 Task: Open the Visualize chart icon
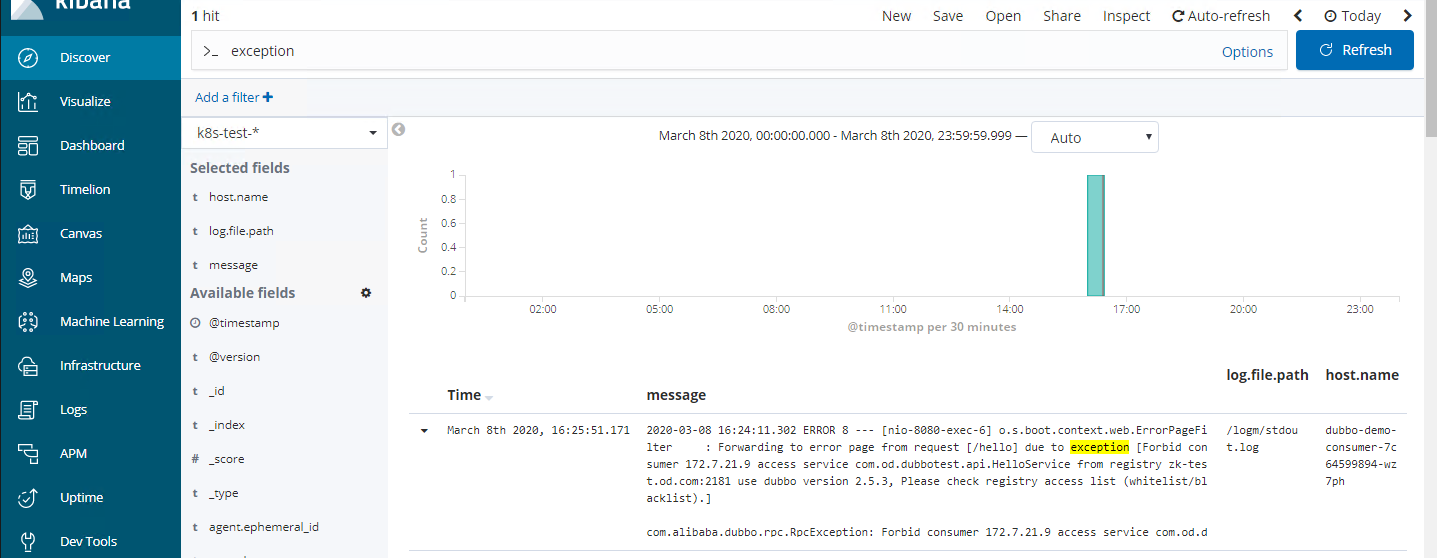coord(28,102)
